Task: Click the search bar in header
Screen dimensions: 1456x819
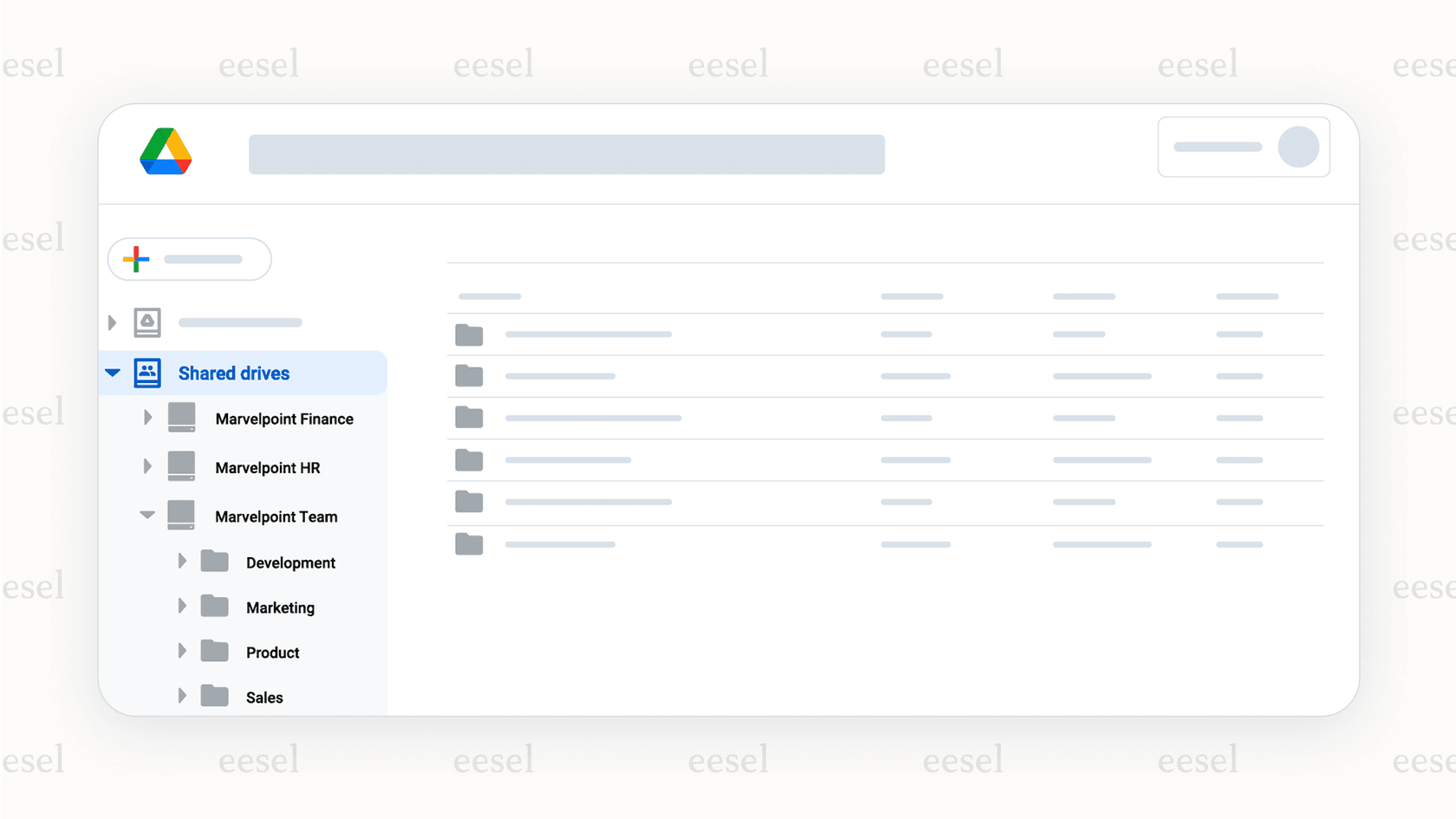Action: tap(567, 154)
